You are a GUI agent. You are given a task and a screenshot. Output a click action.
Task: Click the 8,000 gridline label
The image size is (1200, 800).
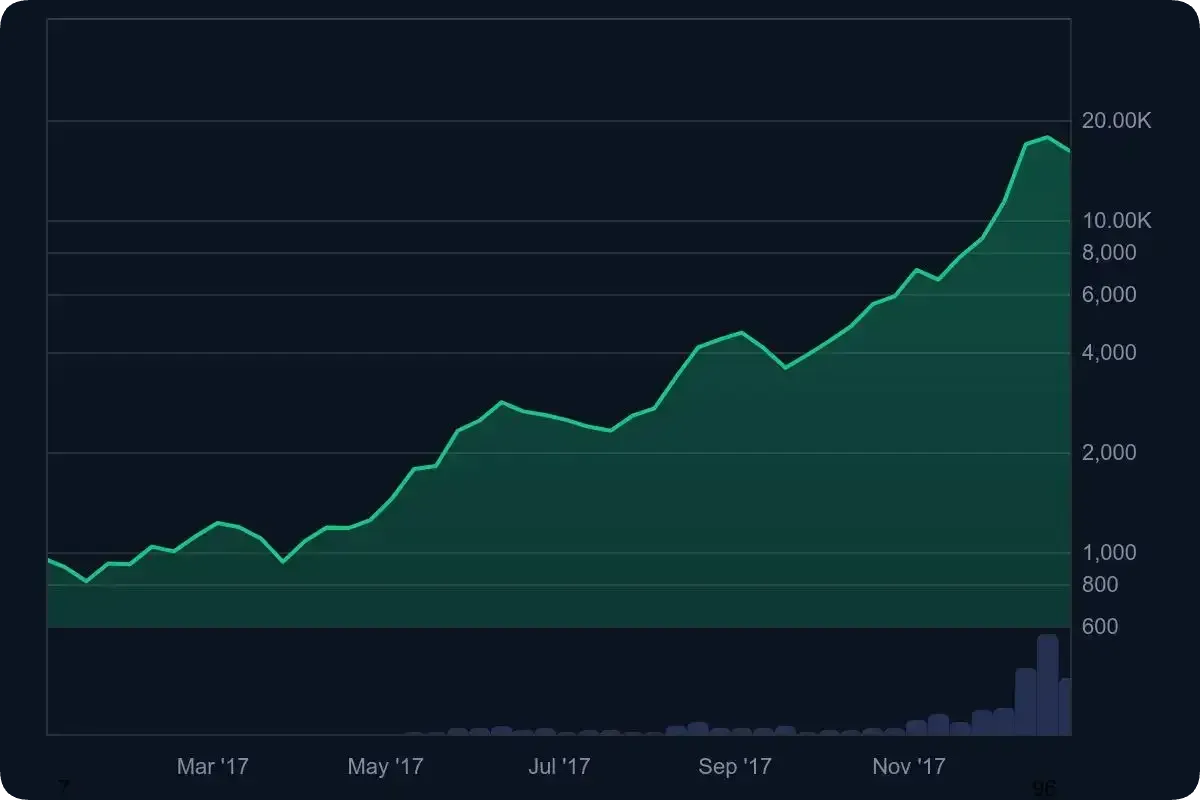tap(1108, 253)
